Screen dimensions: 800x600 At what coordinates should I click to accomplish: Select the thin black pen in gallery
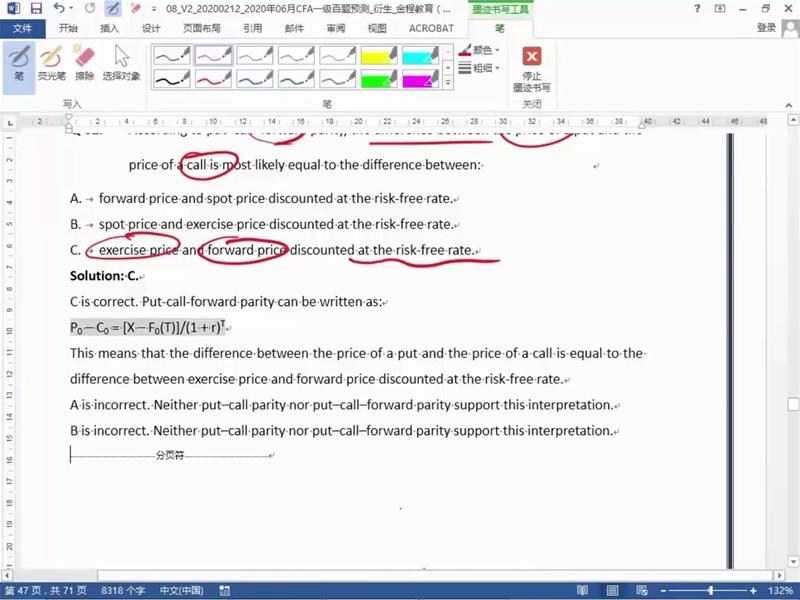[172, 55]
